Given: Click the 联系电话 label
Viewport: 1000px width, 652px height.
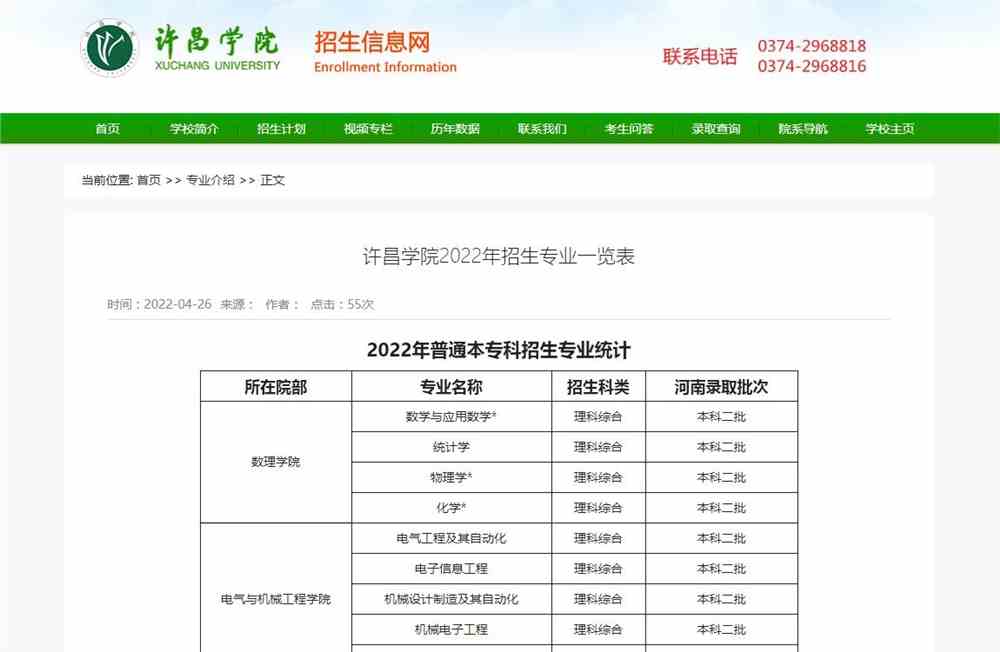Looking at the screenshot, I should 700,57.
